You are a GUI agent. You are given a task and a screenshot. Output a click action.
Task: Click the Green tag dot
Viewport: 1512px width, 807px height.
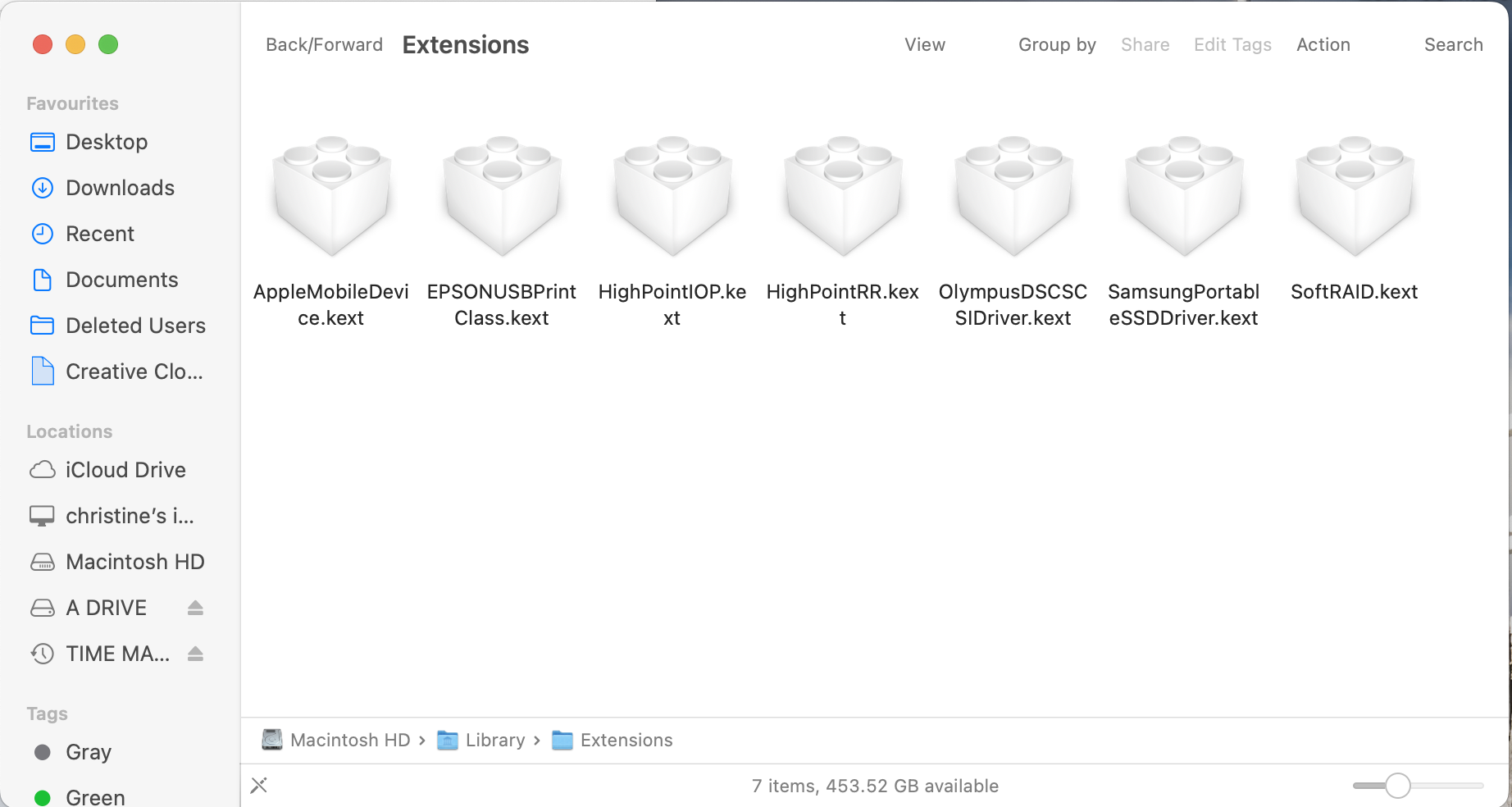pyautogui.click(x=43, y=798)
